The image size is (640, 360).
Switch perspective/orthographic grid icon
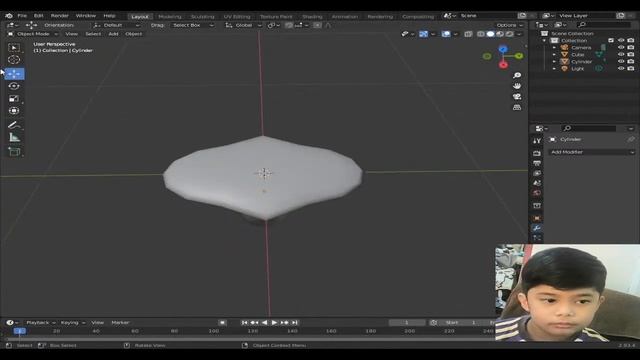click(517, 107)
